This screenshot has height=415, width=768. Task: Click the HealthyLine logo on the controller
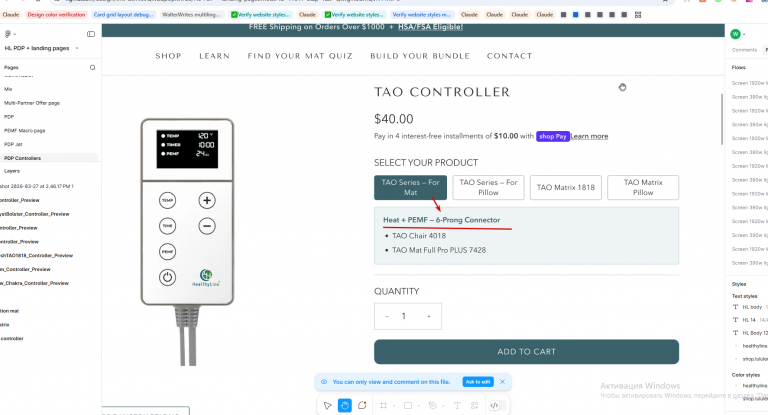pyautogui.click(x=206, y=277)
